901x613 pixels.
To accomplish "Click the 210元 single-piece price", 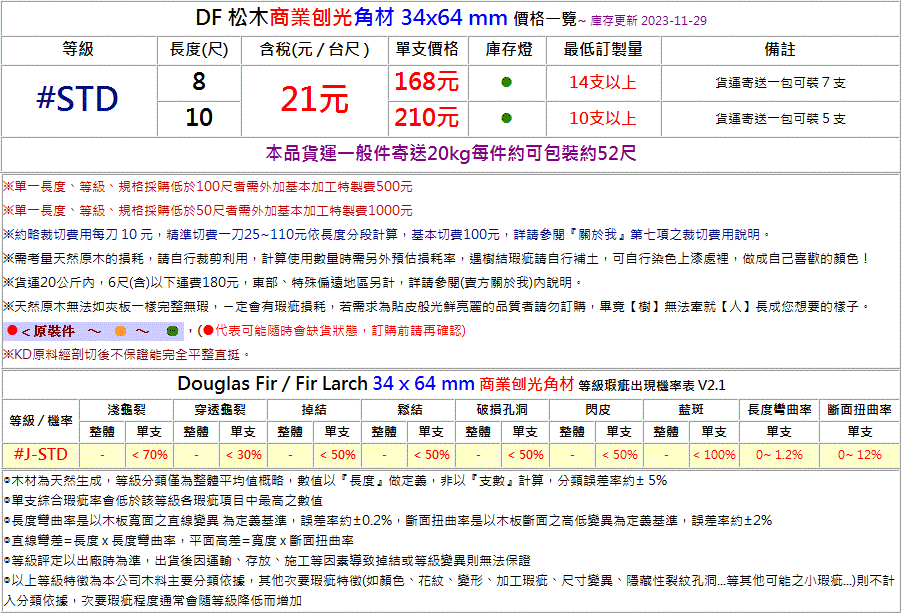I will [x=426, y=118].
